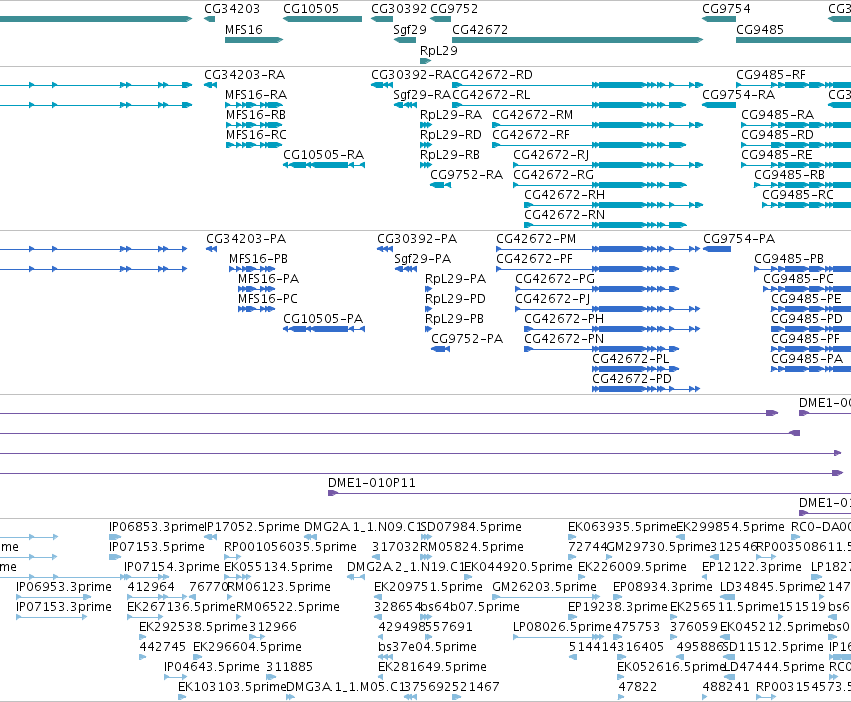Viewport: 851px width, 702px height.
Task: Click the CG9754-PA protein feature
Action: click(739, 239)
